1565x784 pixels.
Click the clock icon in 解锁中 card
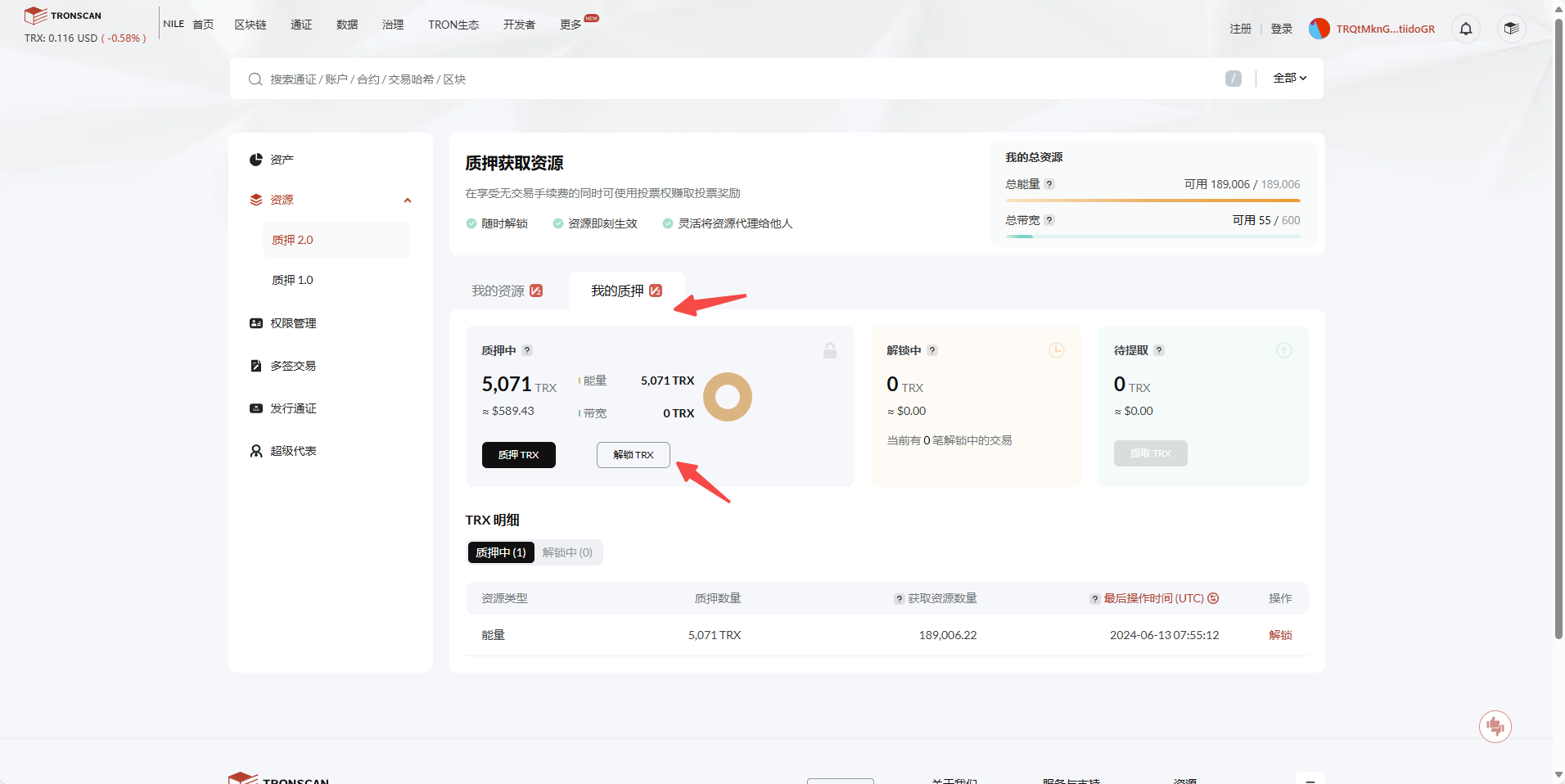pos(1057,350)
